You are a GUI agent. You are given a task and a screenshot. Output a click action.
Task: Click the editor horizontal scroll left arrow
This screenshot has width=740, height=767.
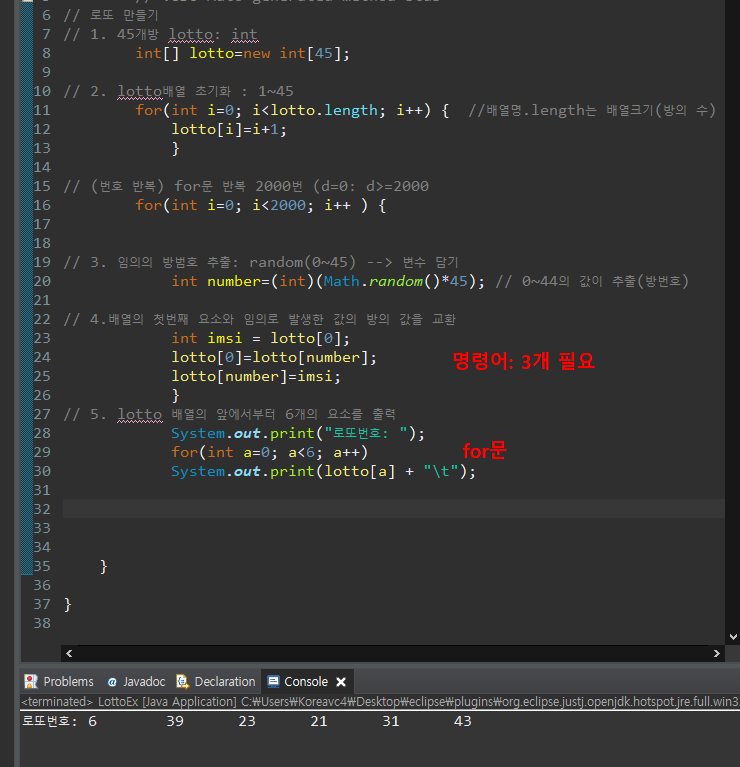[x=69, y=654]
